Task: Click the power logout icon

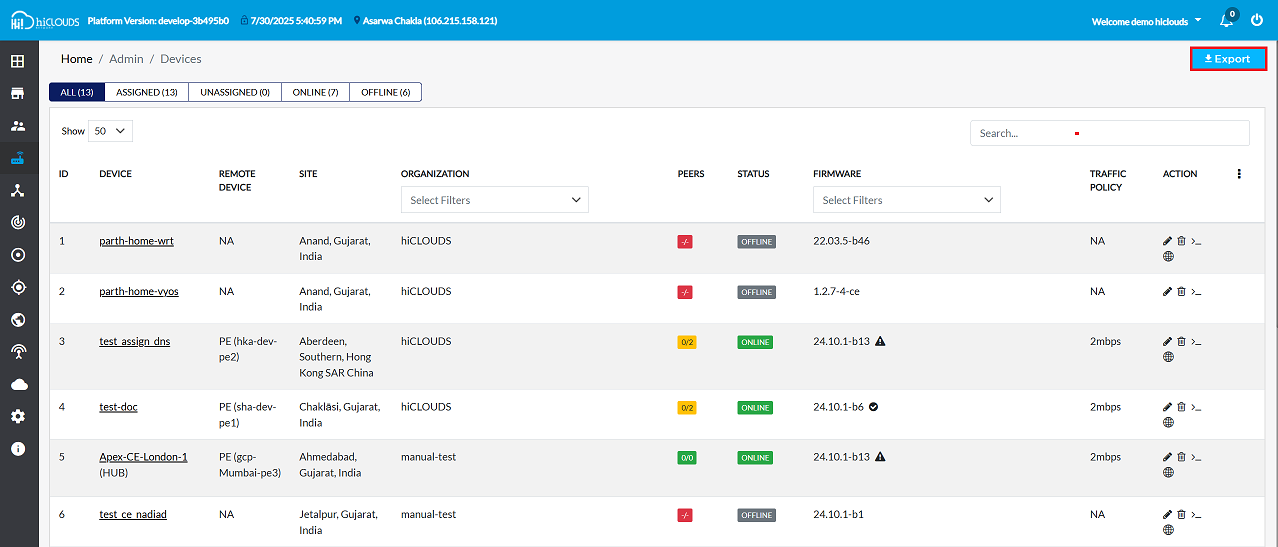Action: pos(1257,21)
